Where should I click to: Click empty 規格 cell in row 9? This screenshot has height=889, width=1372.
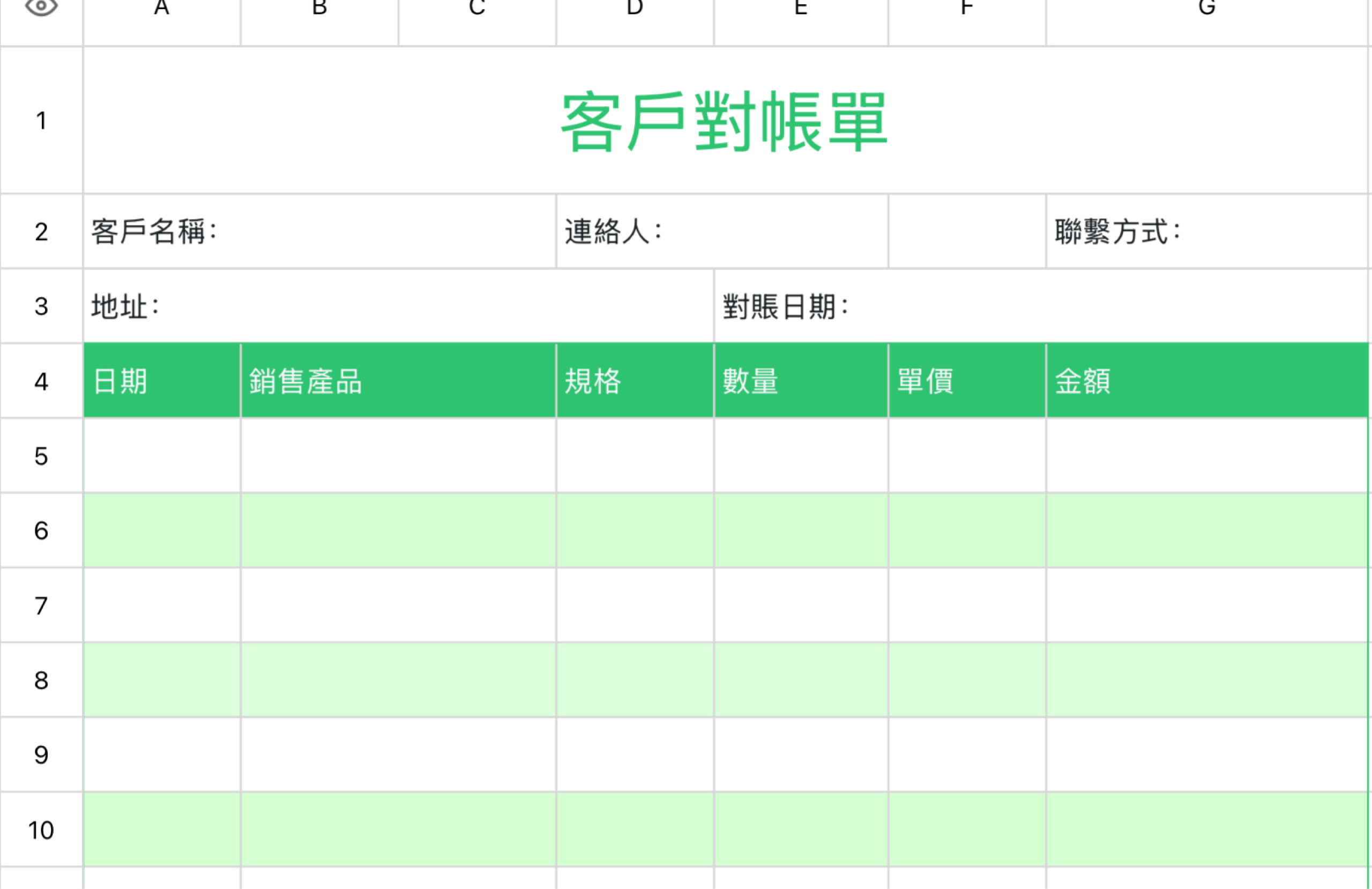(x=635, y=754)
